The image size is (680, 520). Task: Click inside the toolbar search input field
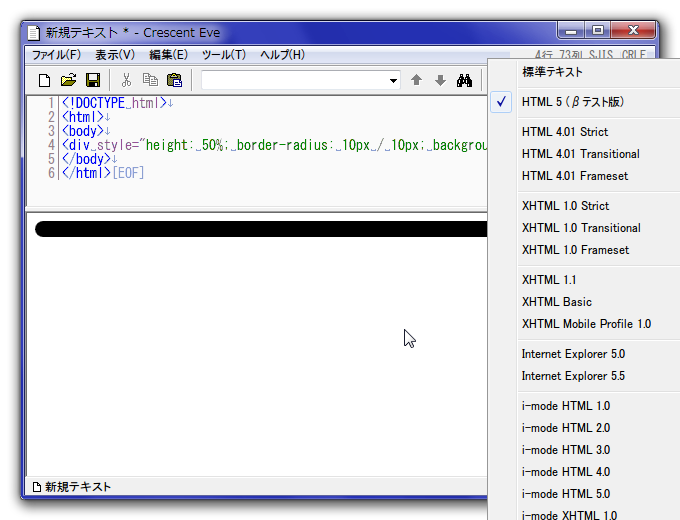295,81
